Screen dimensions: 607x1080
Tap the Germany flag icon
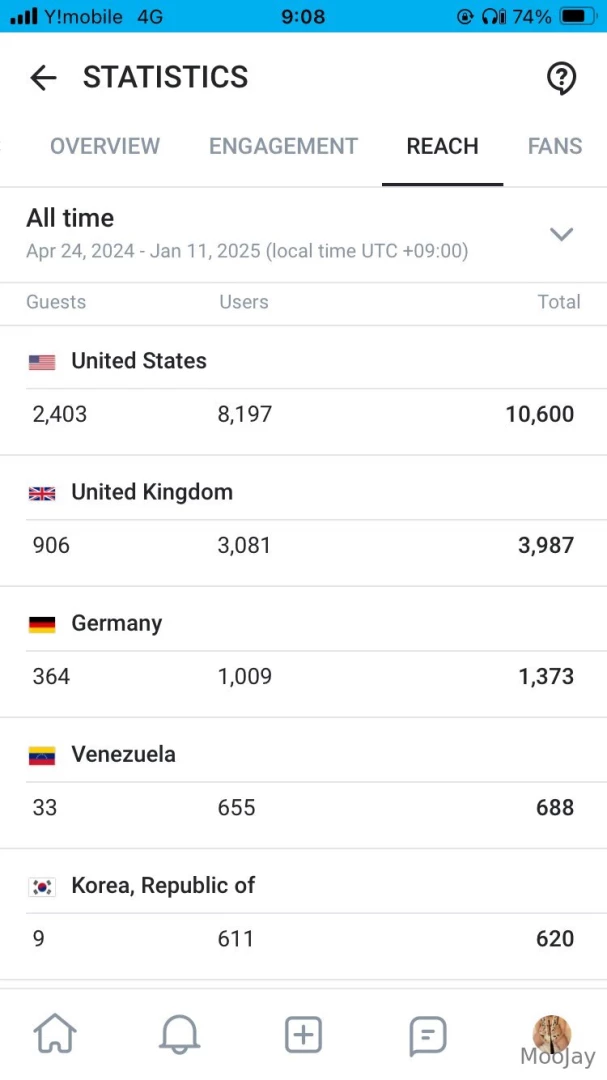tap(42, 624)
